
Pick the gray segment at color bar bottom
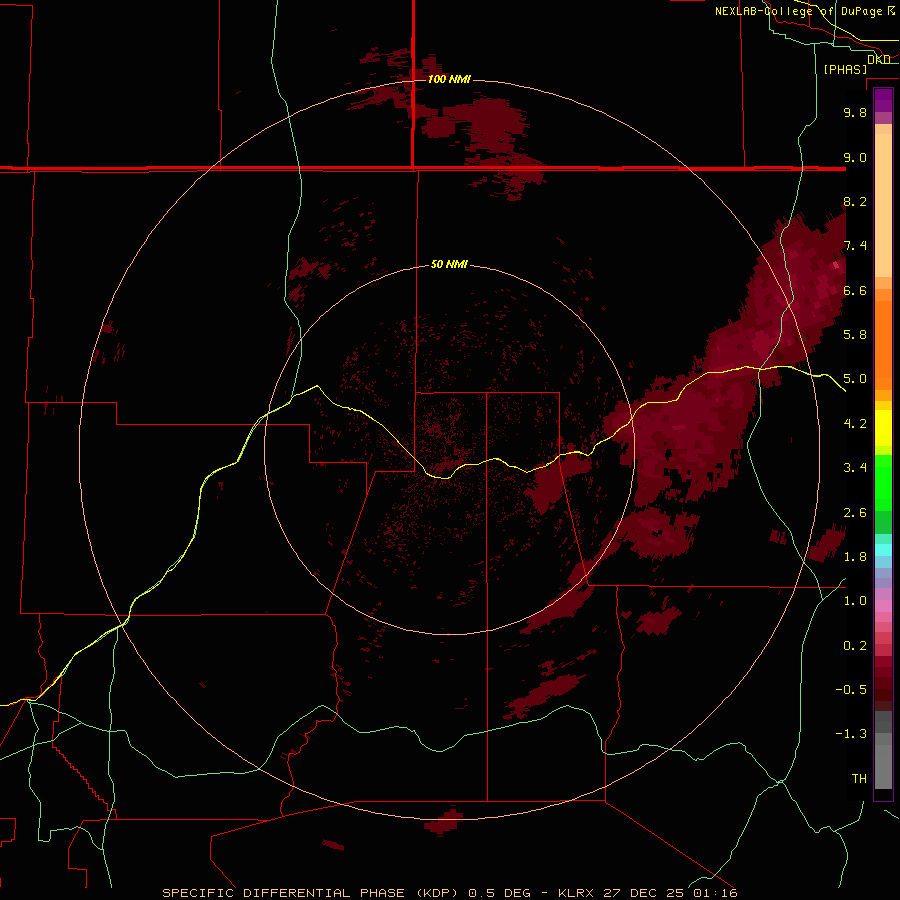coord(883,766)
